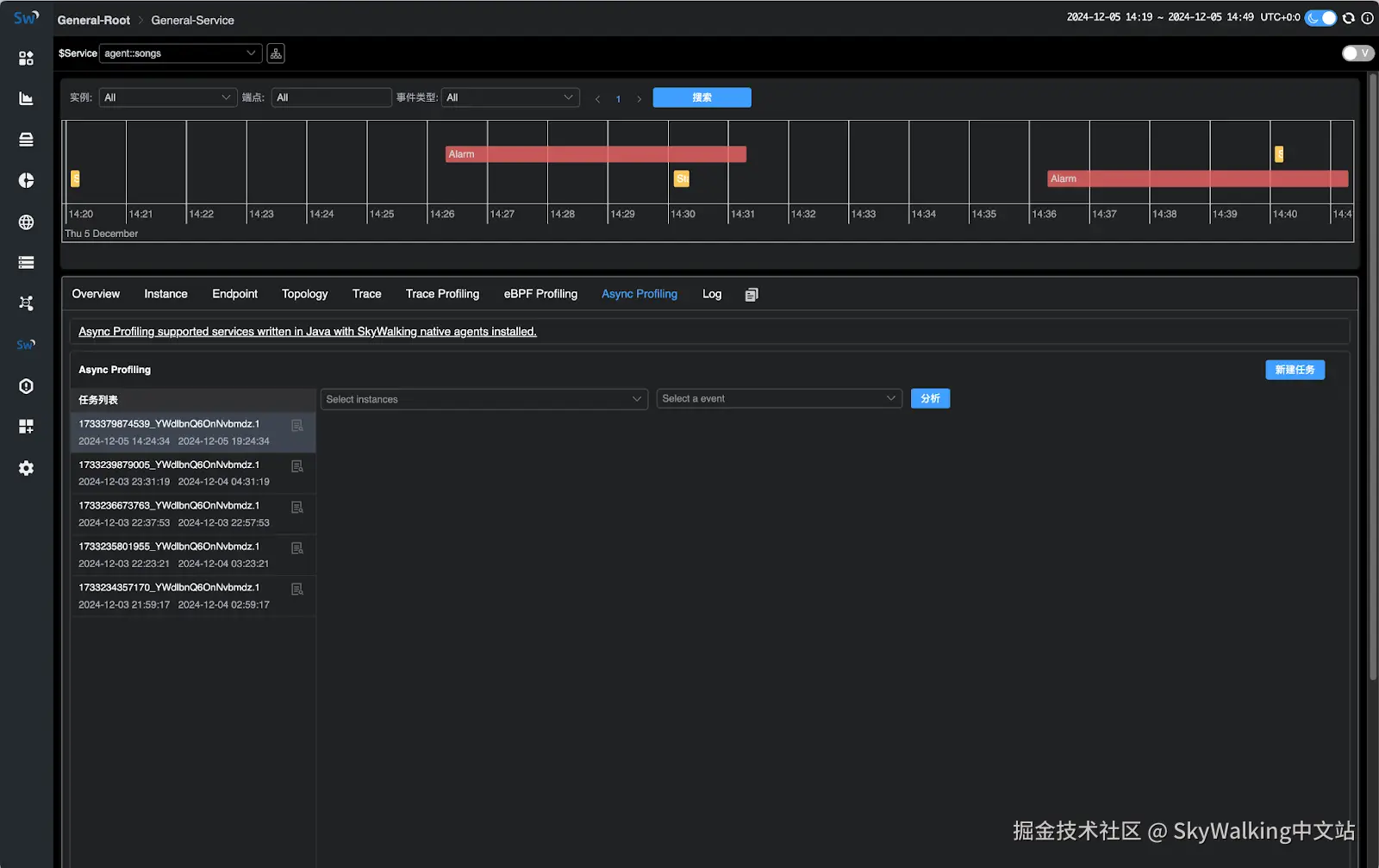The image size is (1379, 868).
Task: Switch to the Topology tab
Action: [304, 294]
